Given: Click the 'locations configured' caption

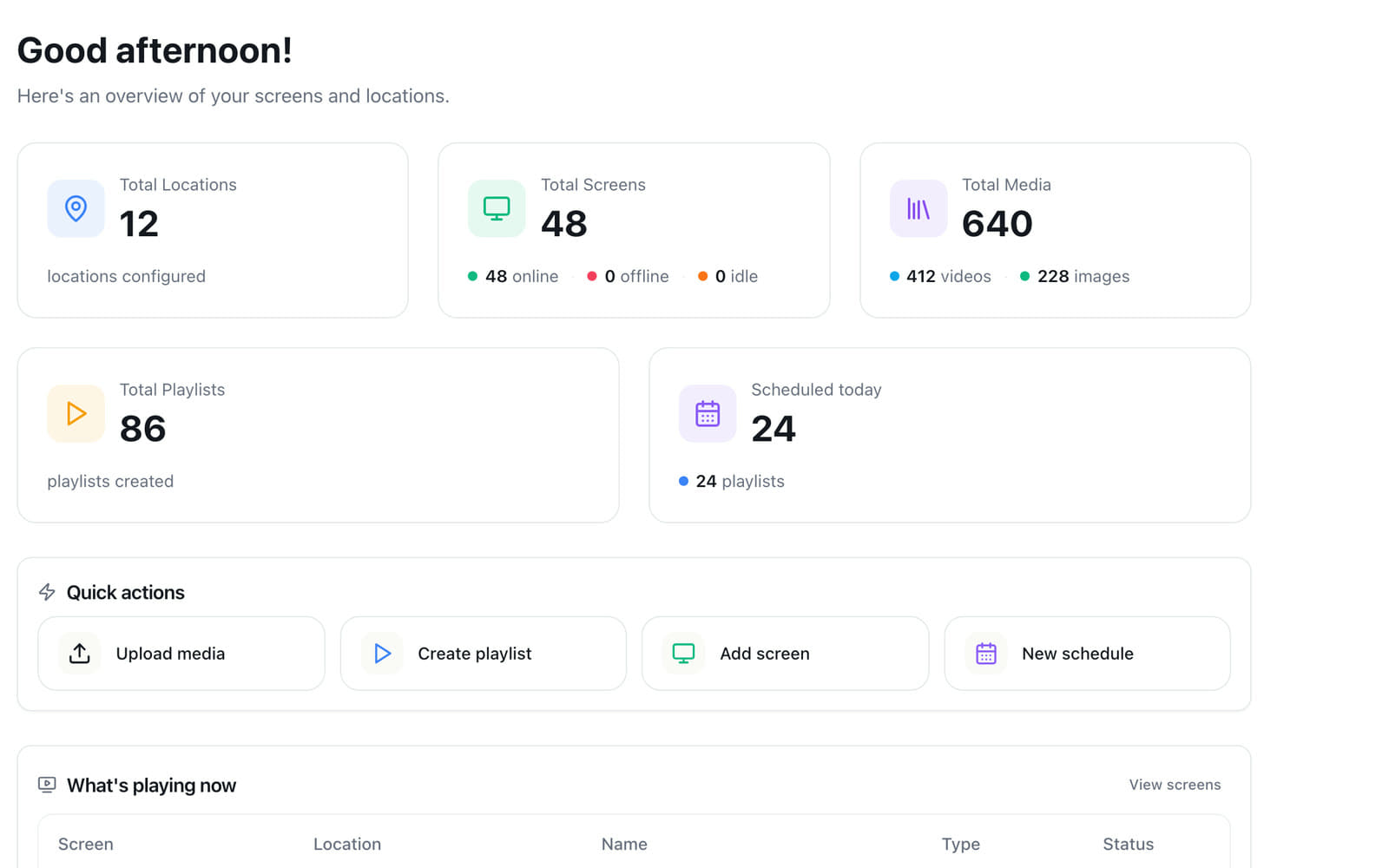Looking at the screenshot, I should (127, 276).
